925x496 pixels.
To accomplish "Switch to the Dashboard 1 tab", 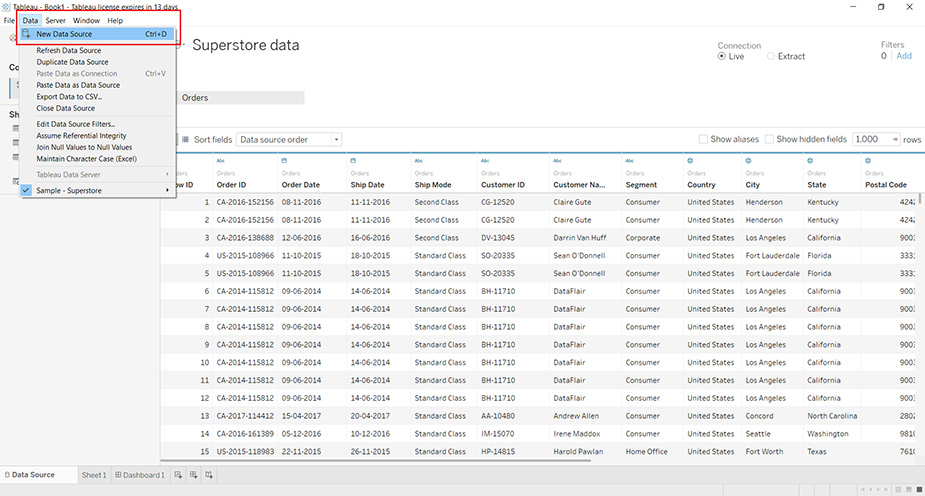I will [x=140, y=475].
